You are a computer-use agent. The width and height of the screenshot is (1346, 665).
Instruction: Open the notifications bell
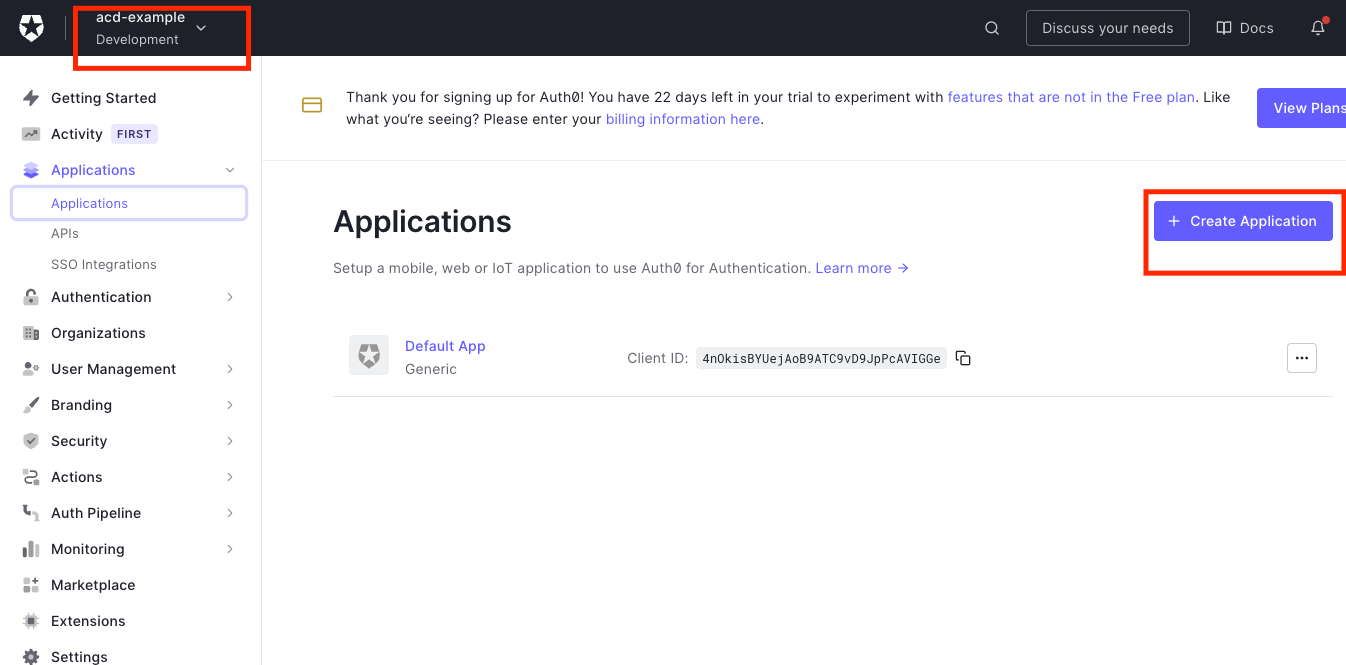1318,28
